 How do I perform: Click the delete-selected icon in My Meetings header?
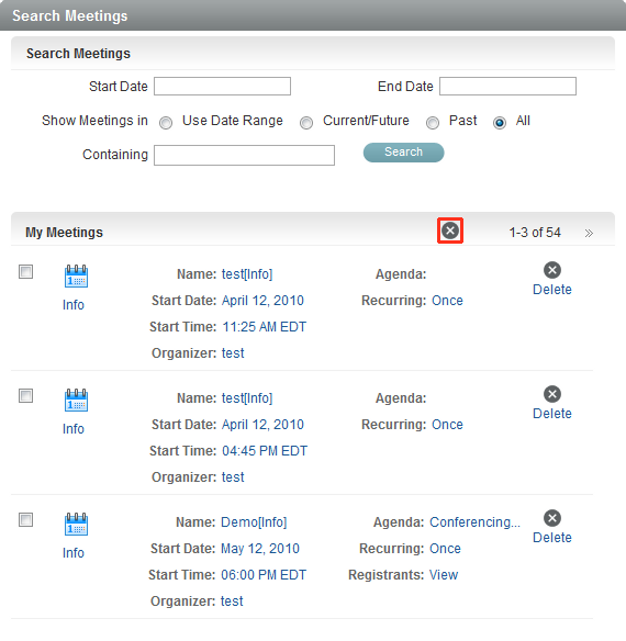(450, 231)
